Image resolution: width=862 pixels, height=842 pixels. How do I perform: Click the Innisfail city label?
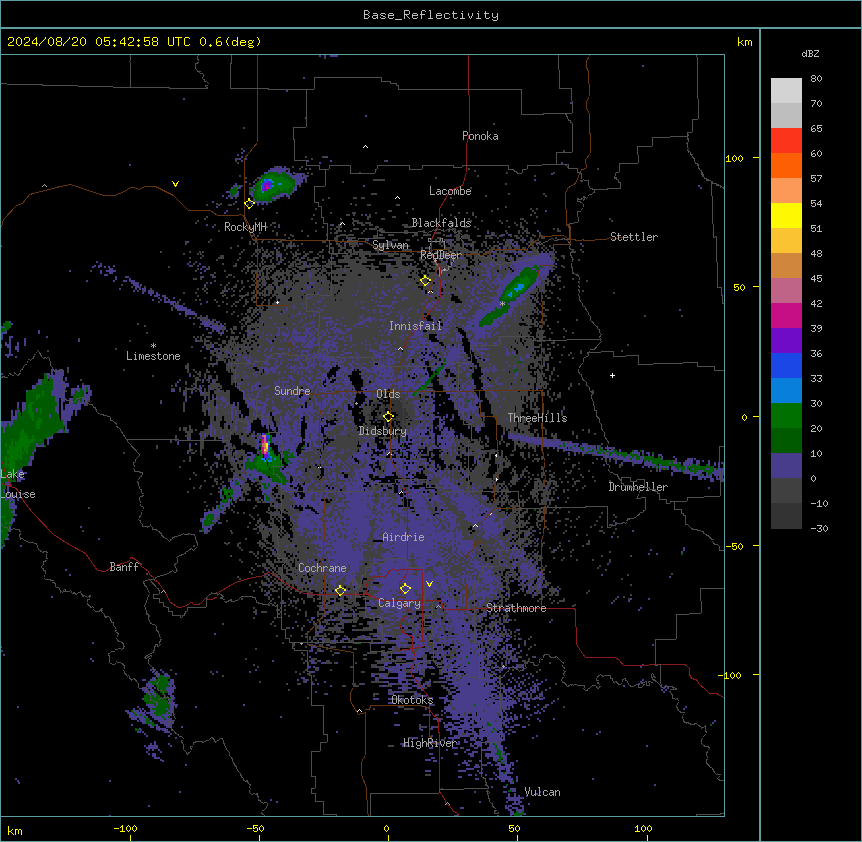click(x=416, y=326)
